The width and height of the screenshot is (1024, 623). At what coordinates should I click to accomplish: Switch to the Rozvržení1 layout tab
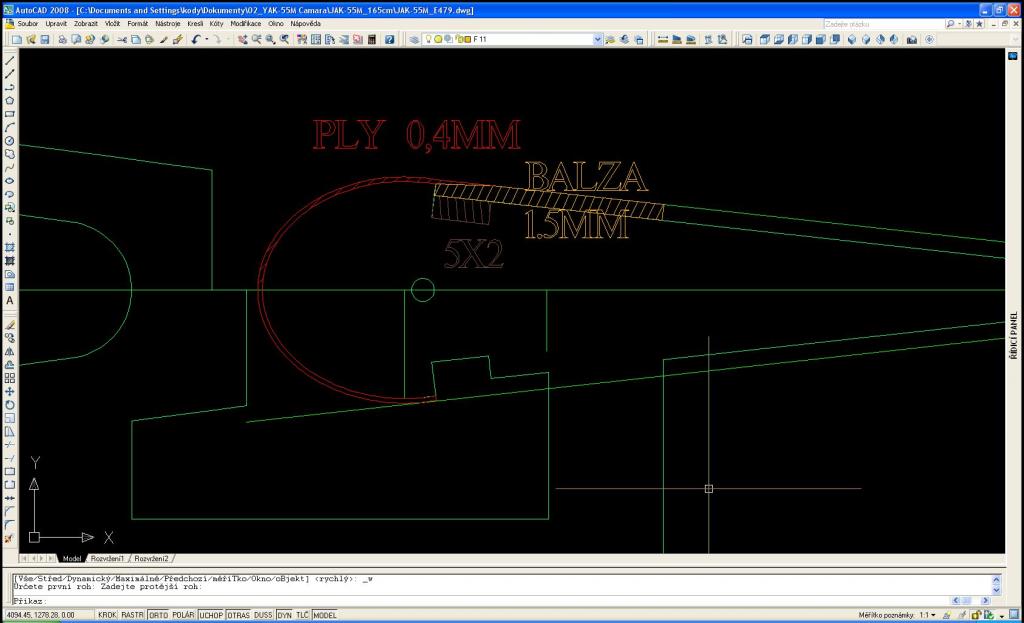[107, 558]
